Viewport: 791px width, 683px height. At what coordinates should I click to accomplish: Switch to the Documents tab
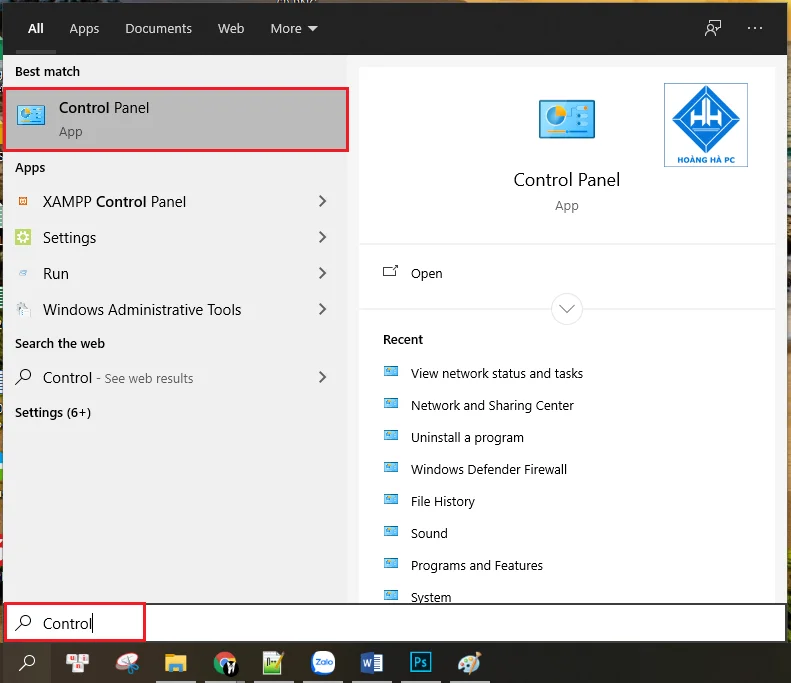(x=158, y=29)
